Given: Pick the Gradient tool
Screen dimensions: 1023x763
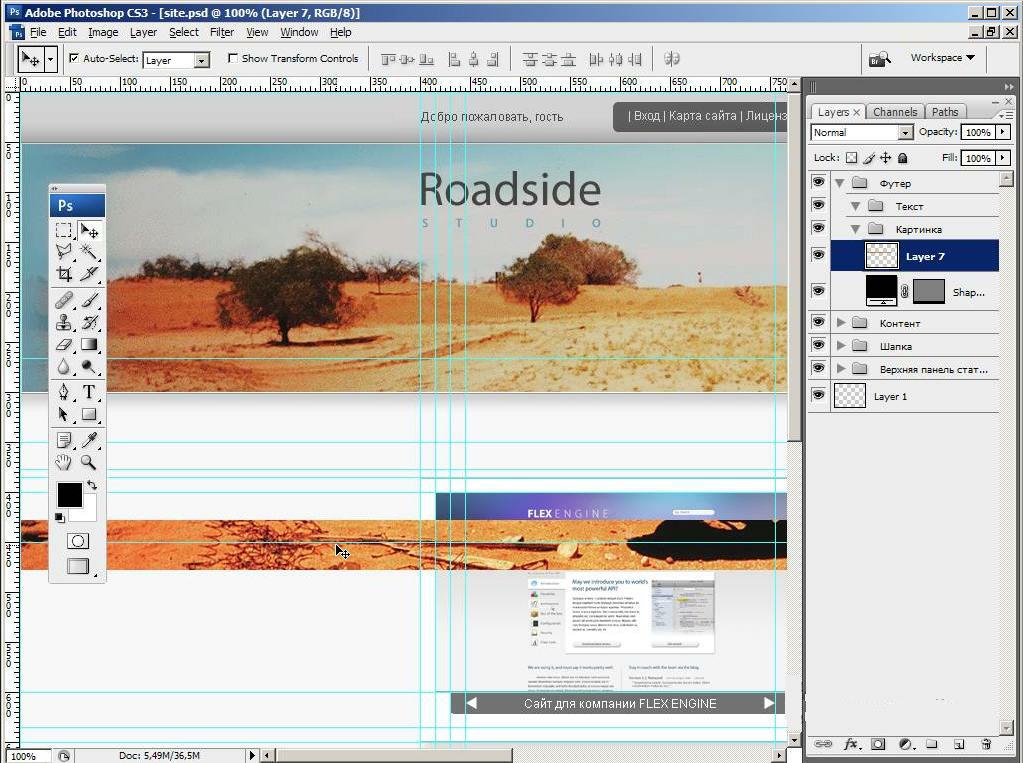Looking at the screenshot, I should tap(89, 344).
